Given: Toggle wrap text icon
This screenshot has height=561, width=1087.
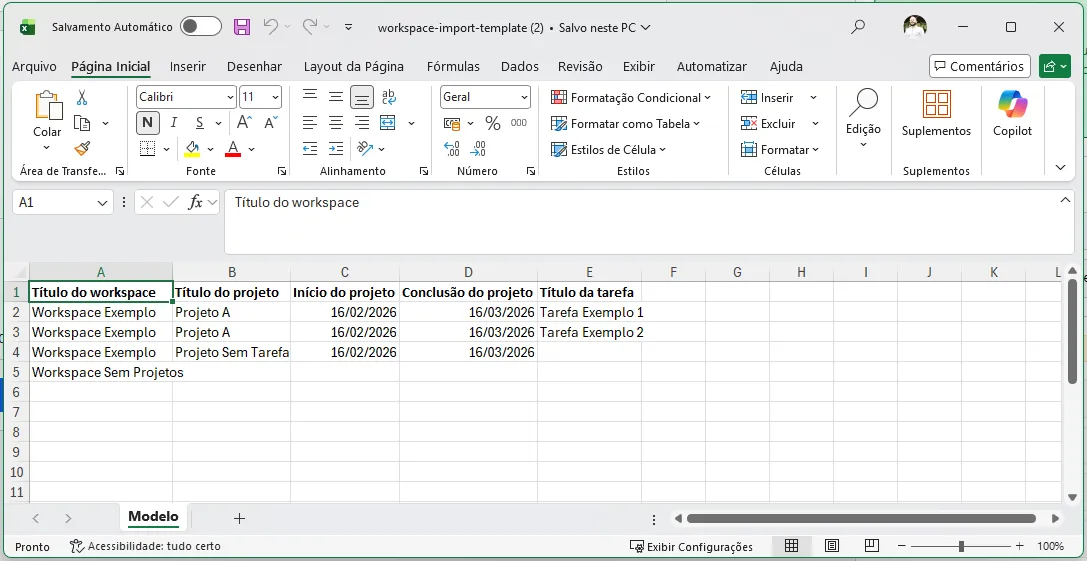Looking at the screenshot, I should click(x=389, y=97).
